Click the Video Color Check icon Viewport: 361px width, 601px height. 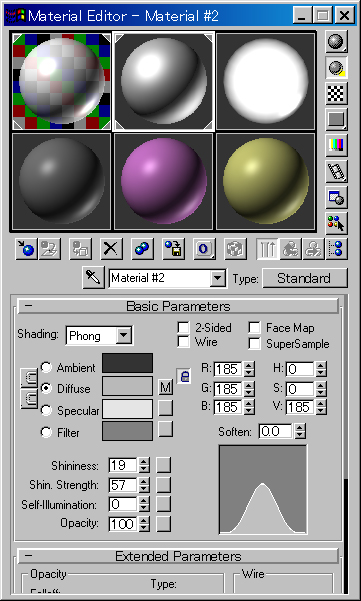click(336, 145)
